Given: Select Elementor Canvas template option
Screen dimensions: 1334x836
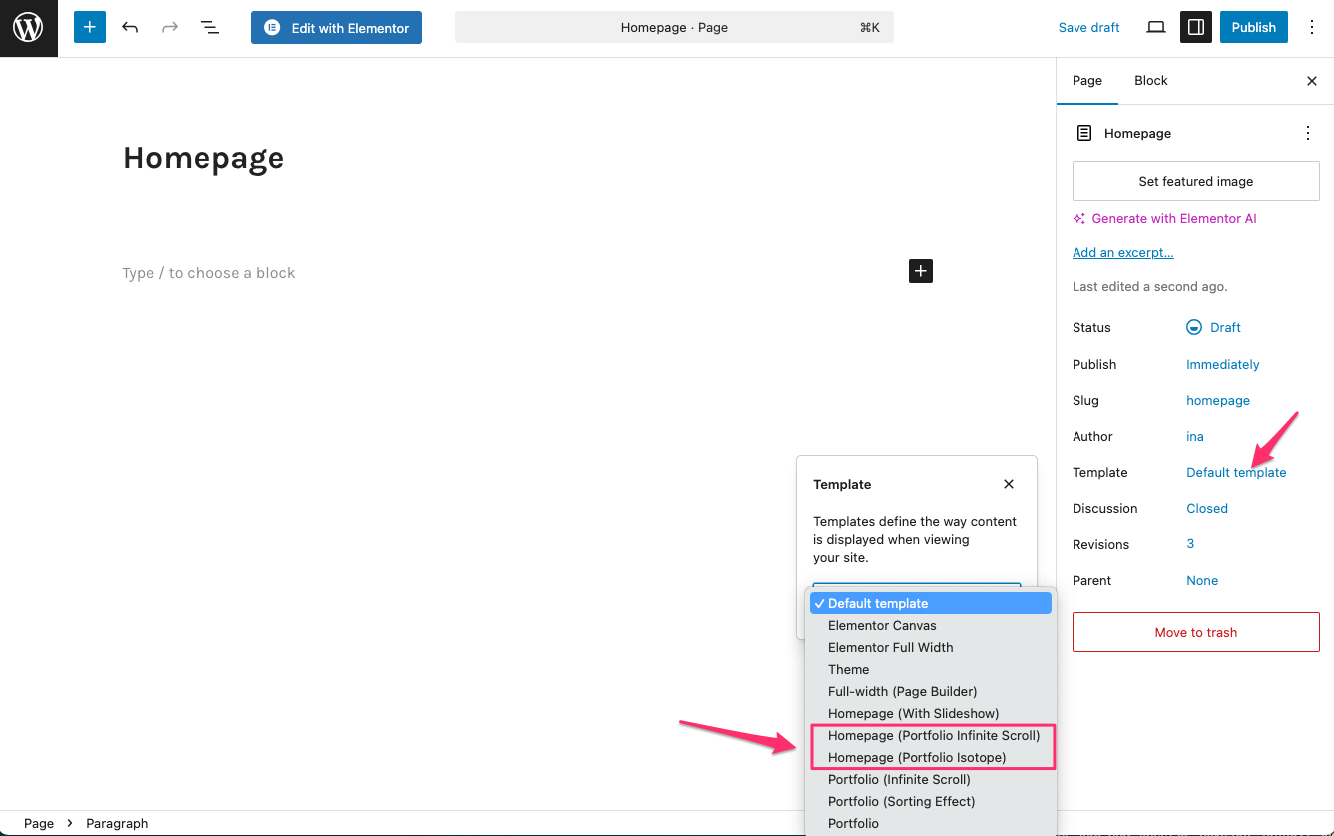Looking at the screenshot, I should pyautogui.click(x=882, y=625).
